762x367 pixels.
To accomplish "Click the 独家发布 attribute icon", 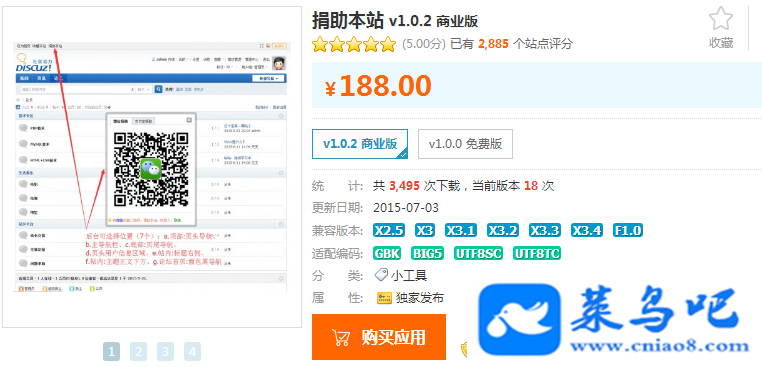I will click(x=384, y=298).
